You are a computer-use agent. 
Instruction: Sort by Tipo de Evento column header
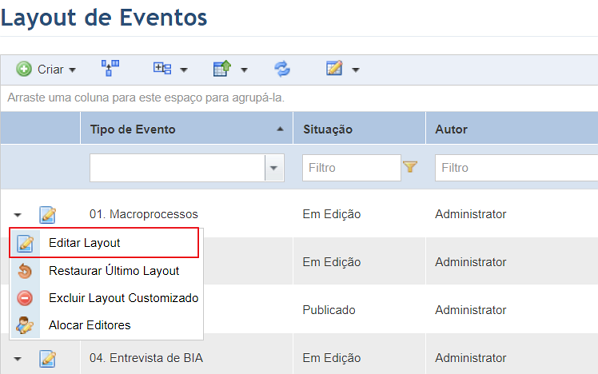(186, 129)
